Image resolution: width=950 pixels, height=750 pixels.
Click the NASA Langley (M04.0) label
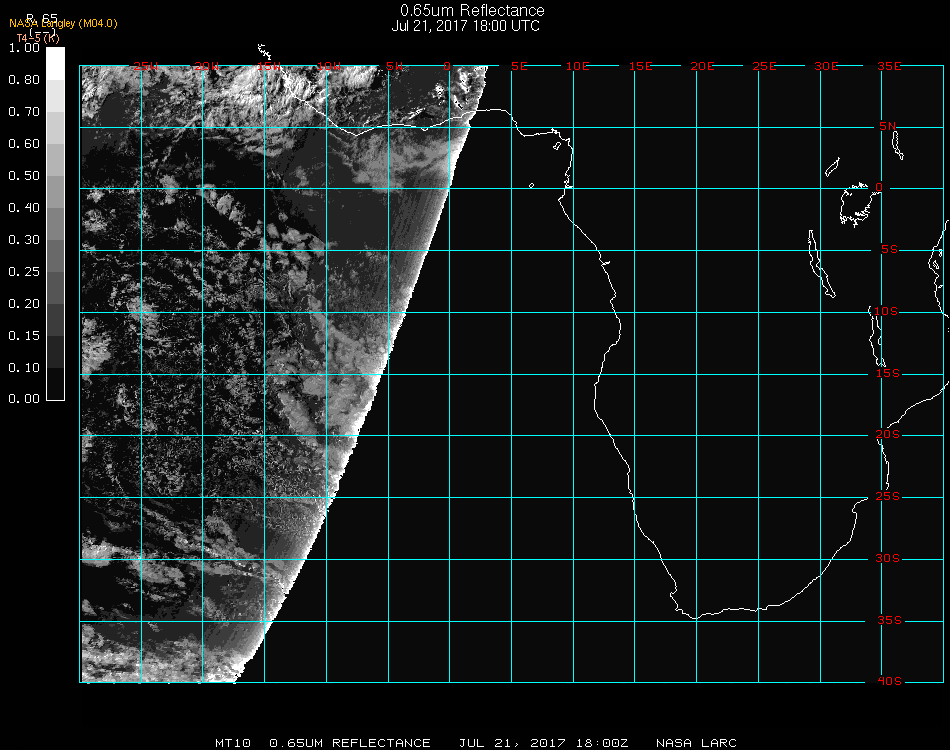[63, 23]
